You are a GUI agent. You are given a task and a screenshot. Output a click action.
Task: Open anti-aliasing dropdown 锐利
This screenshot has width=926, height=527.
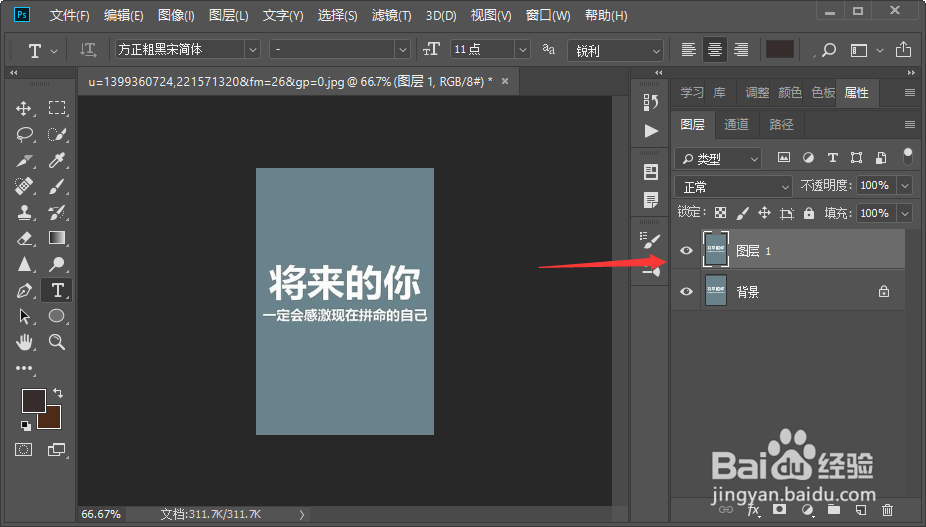(x=615, y=51)
